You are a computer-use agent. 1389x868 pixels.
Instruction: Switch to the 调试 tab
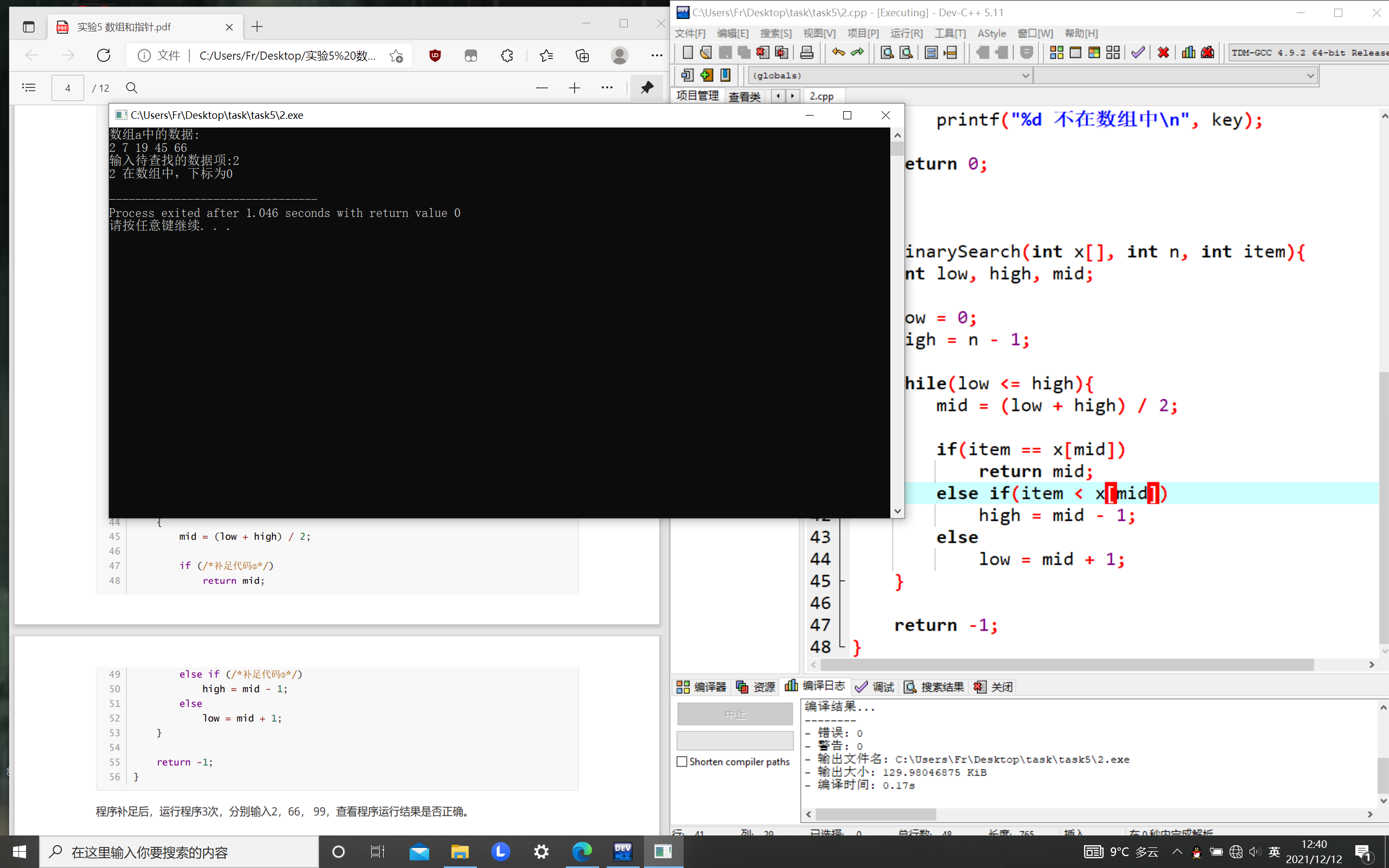click(875, 687)
